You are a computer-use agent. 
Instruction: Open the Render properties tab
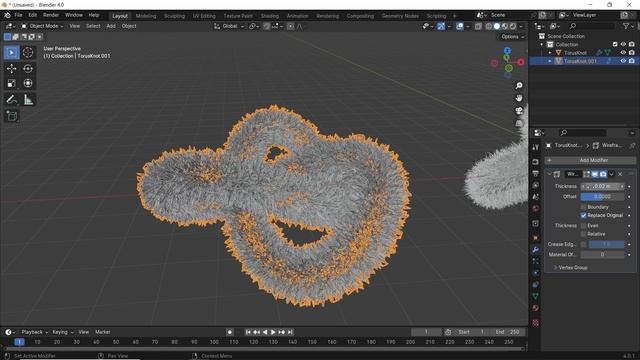(536, 162)
